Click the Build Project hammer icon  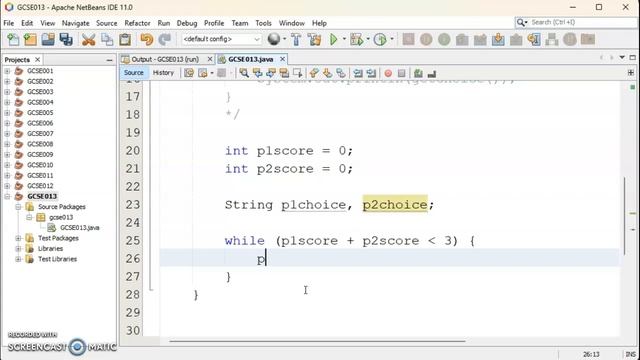[296, 40]
